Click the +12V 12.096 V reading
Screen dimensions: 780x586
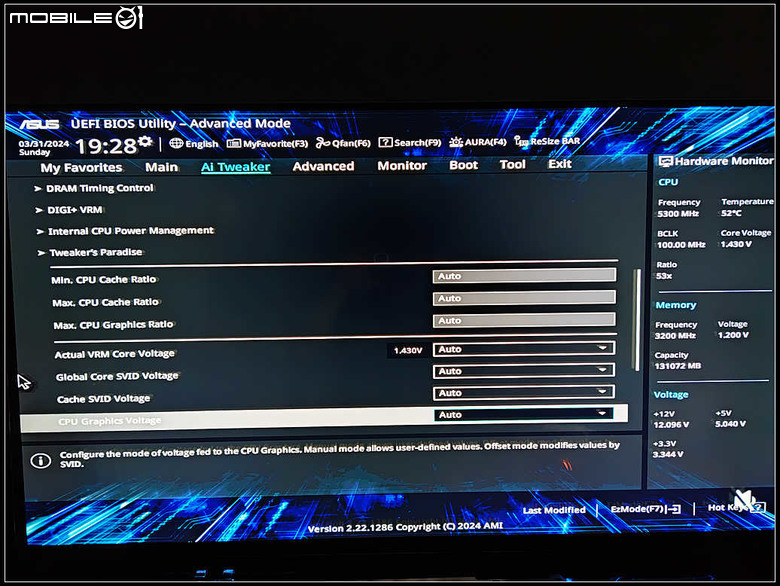point(671,425)
